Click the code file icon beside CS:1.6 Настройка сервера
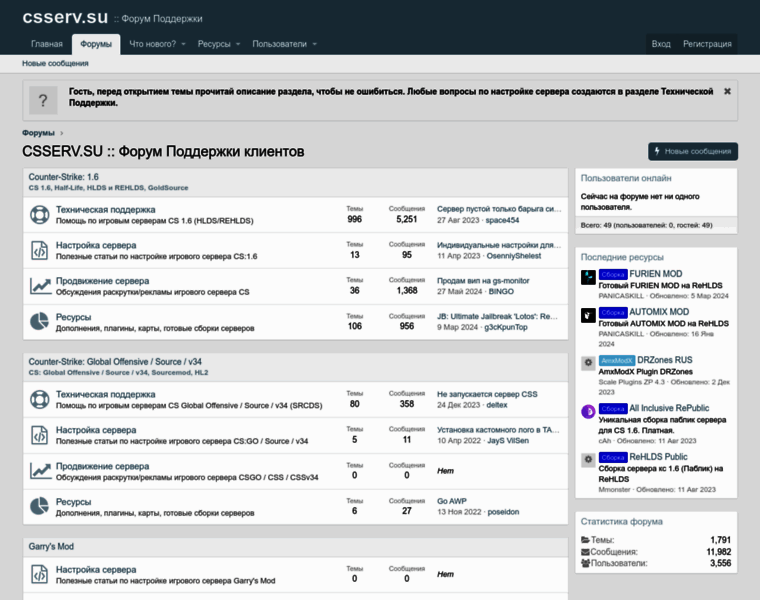760x600 pixels. coord(40,250)
